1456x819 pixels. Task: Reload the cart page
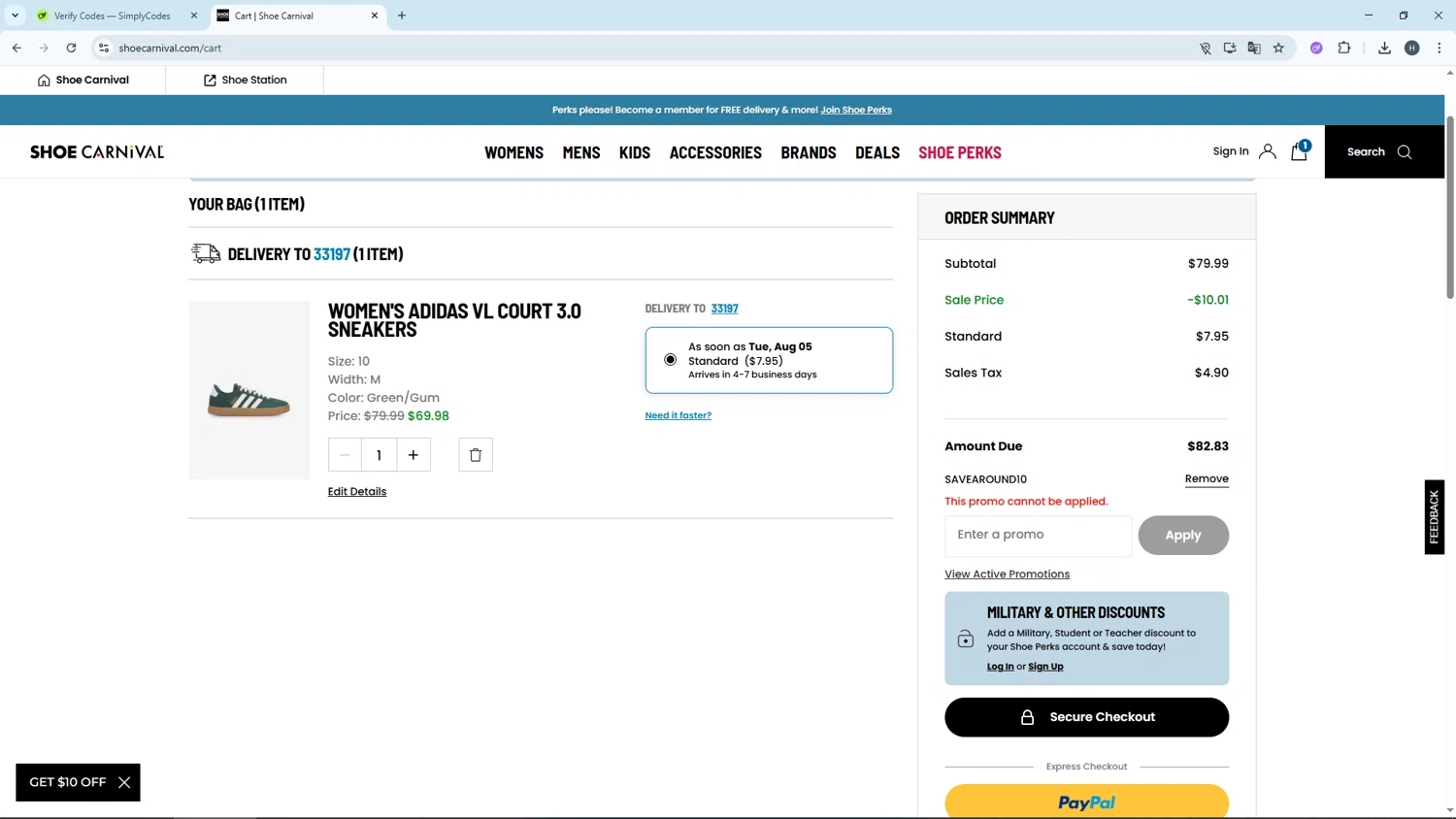(71, 48)
